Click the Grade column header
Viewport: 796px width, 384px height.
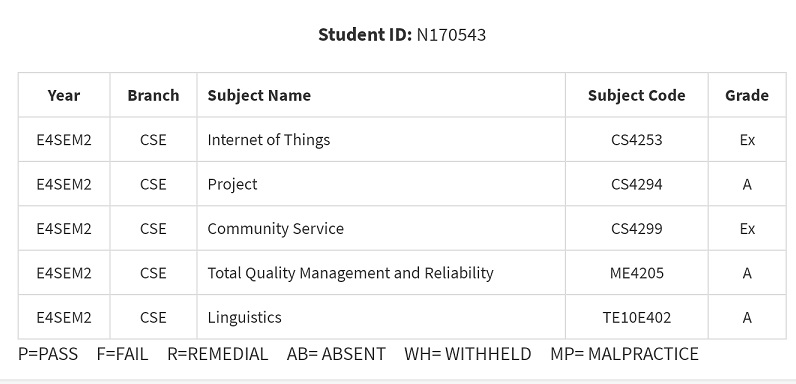[747, 95]
